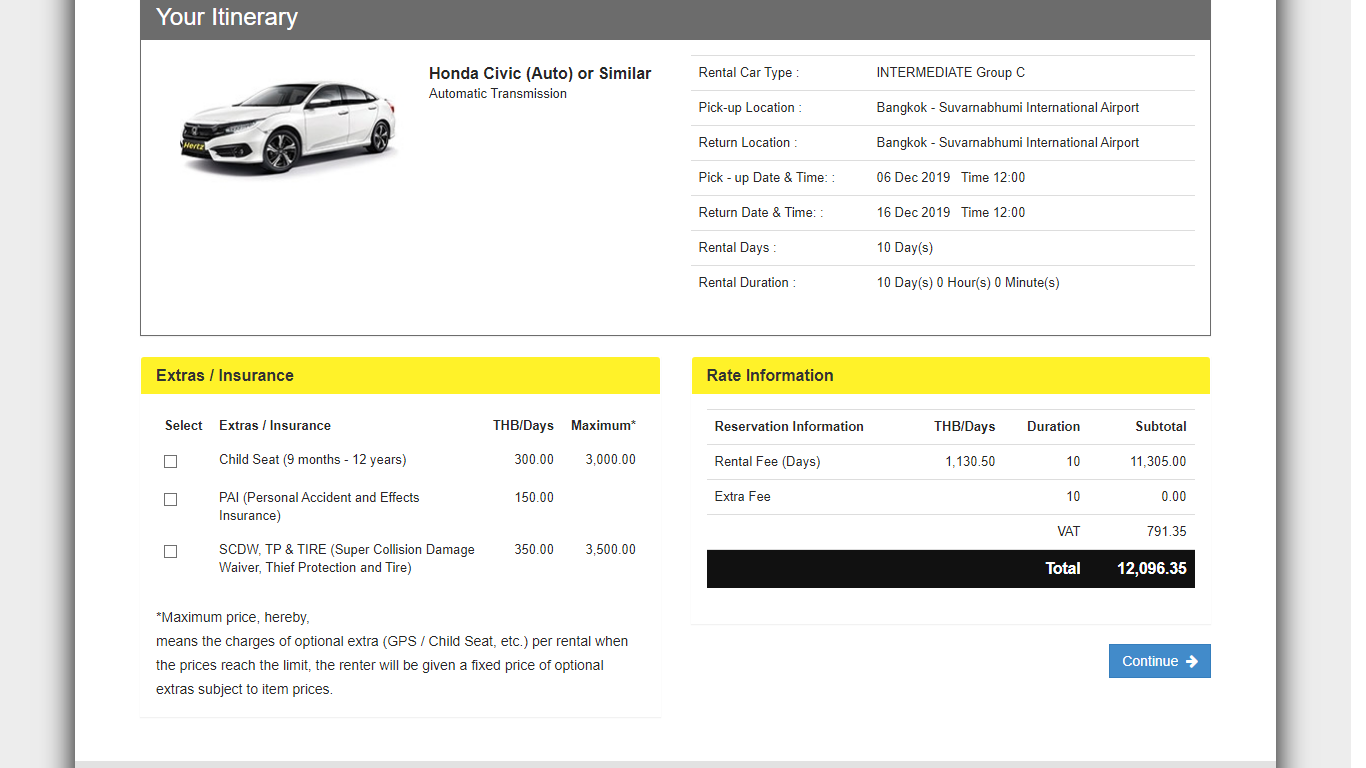Click the Pick-up Location airport value
1366x768 pixels.
point(1008,107)
